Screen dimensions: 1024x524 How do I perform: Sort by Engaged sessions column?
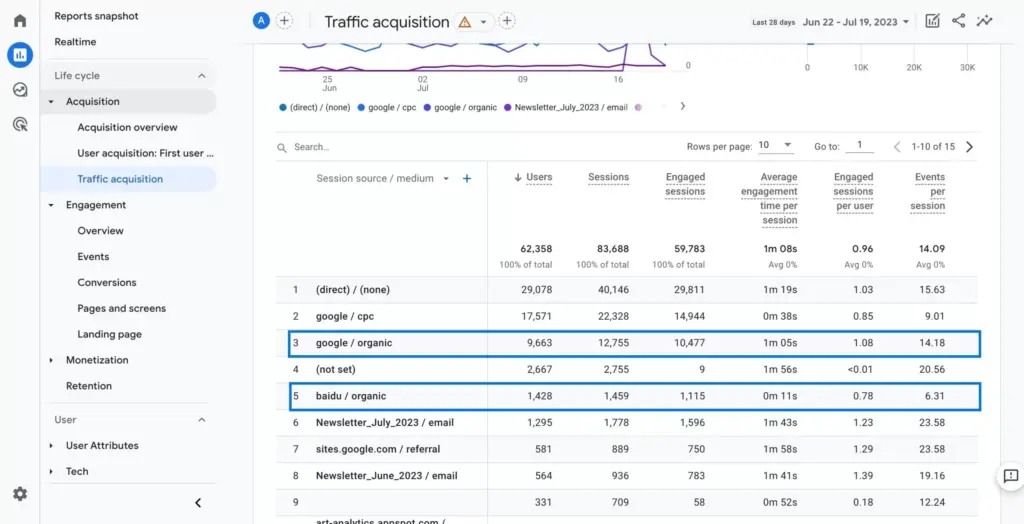coord(685,184)
